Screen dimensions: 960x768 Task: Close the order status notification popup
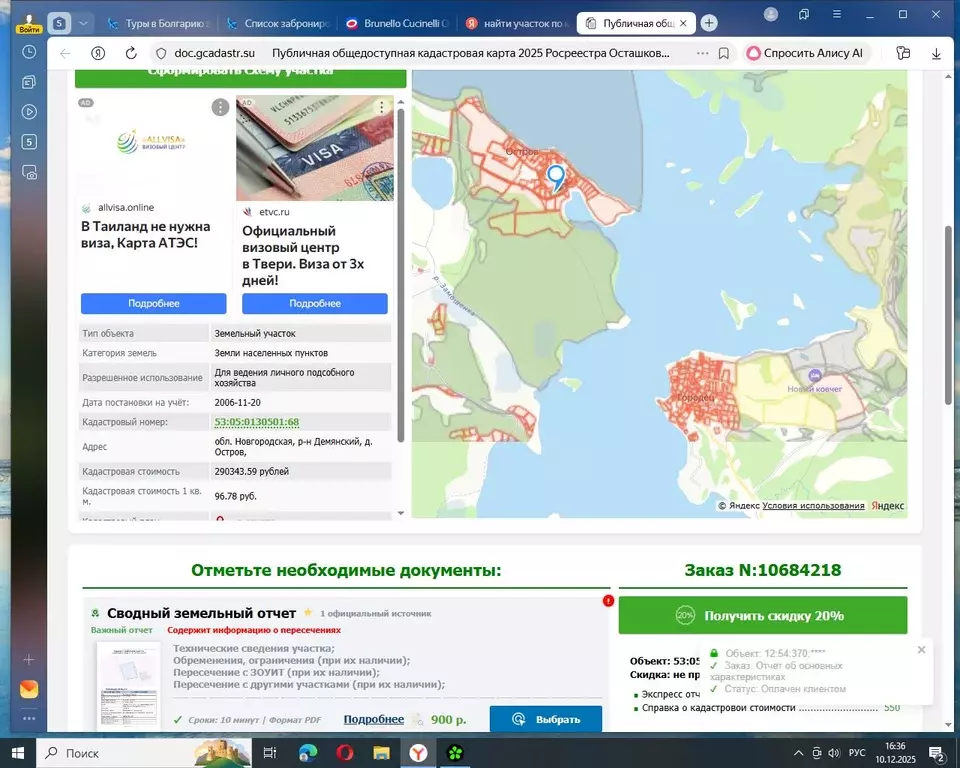pos(921,650)
